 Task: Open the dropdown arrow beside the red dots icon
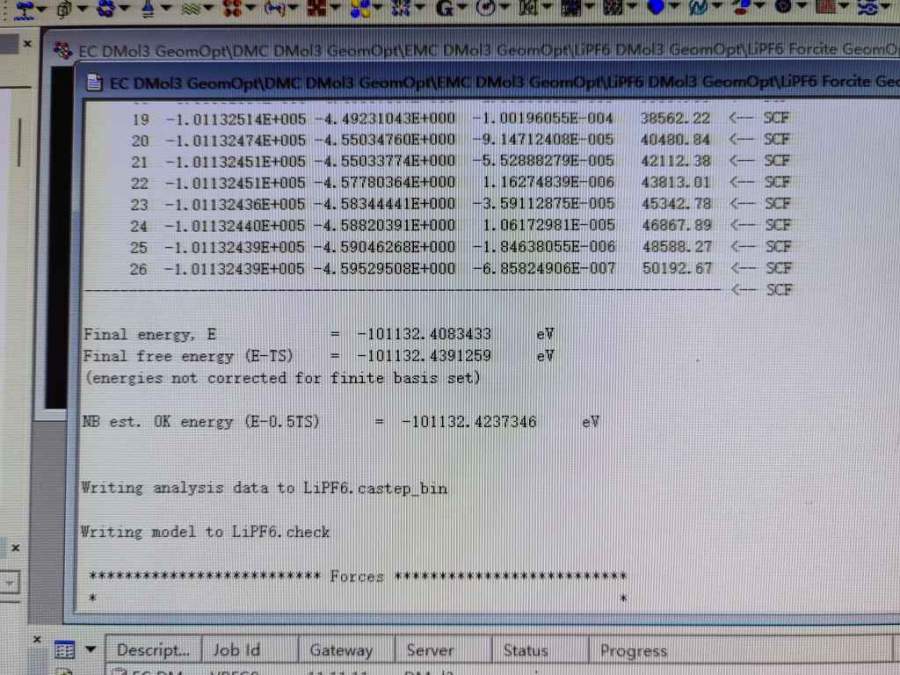251,9
